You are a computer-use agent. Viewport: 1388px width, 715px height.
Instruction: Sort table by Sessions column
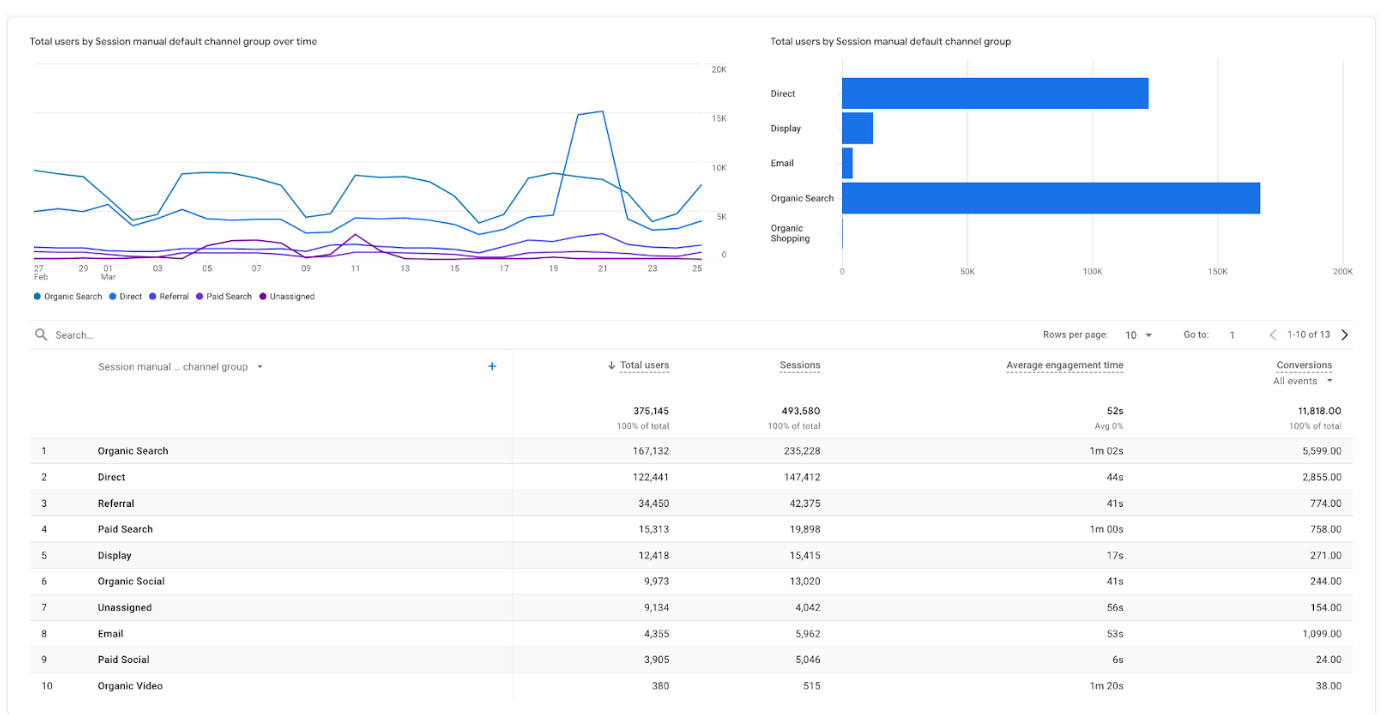(800, 366)
